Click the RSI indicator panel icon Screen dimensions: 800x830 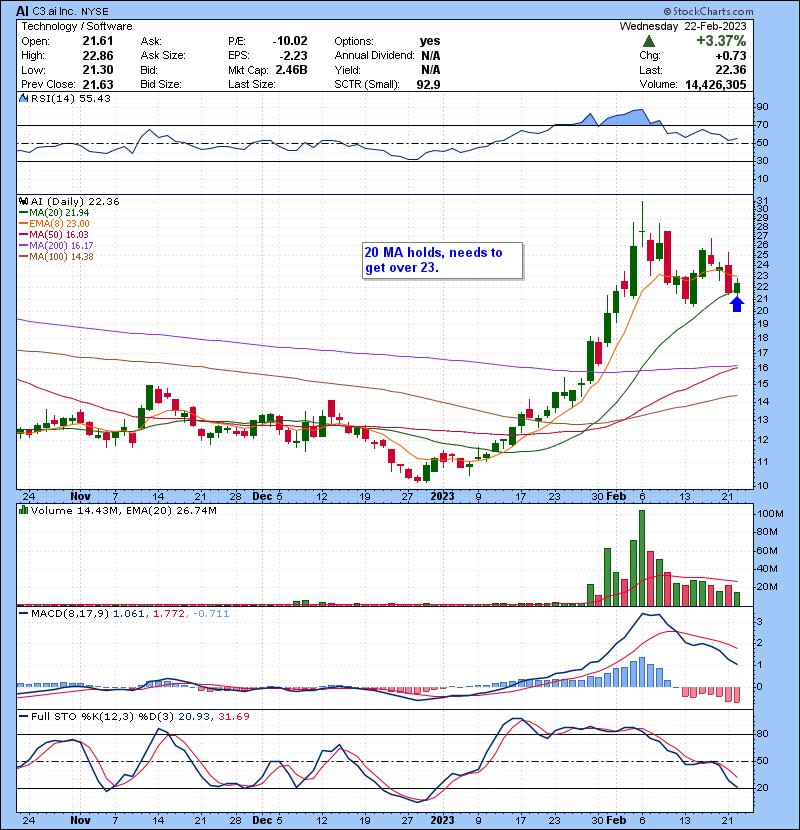(23, 98)
